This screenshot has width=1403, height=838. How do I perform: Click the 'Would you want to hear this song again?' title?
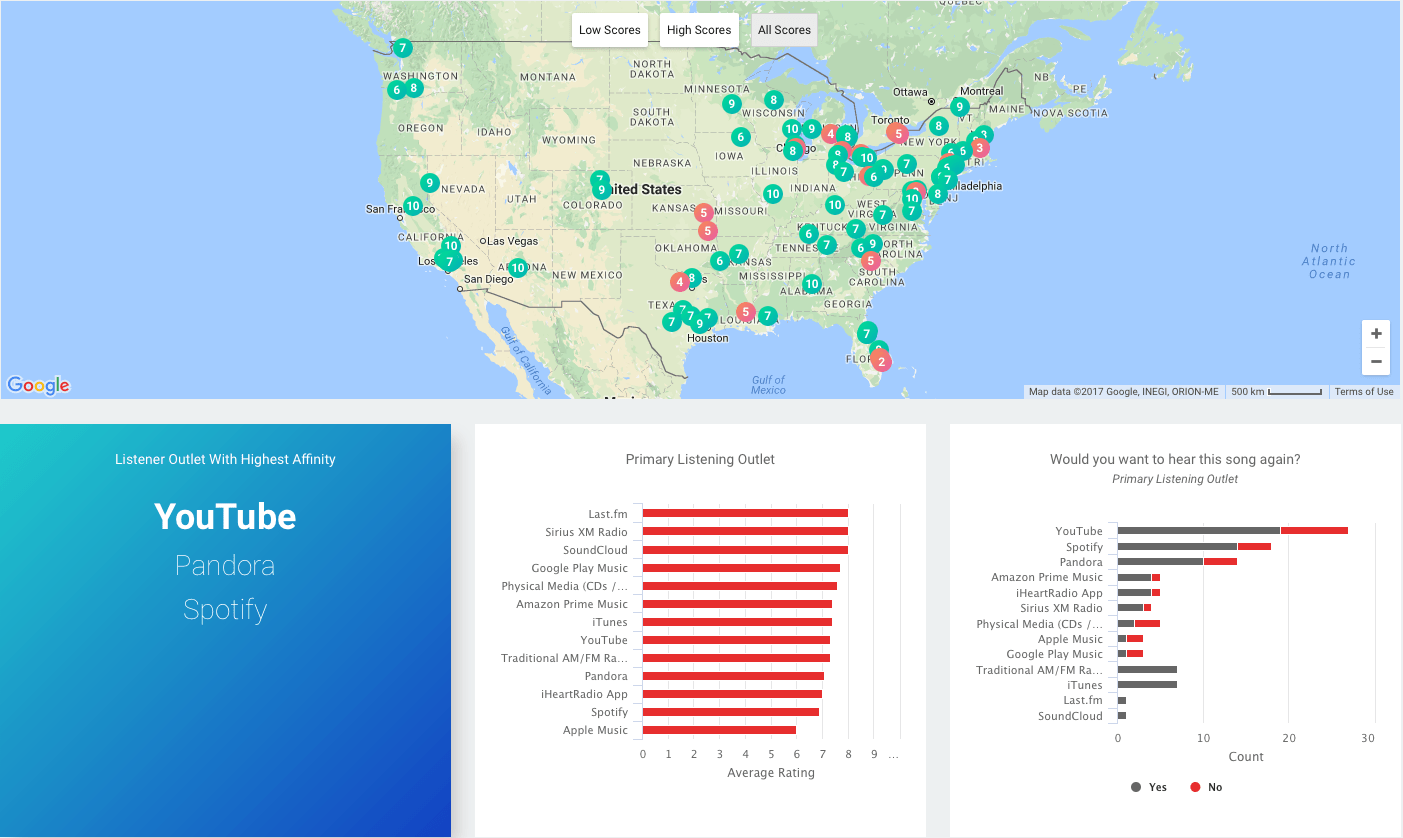(x=1175, y=459)
